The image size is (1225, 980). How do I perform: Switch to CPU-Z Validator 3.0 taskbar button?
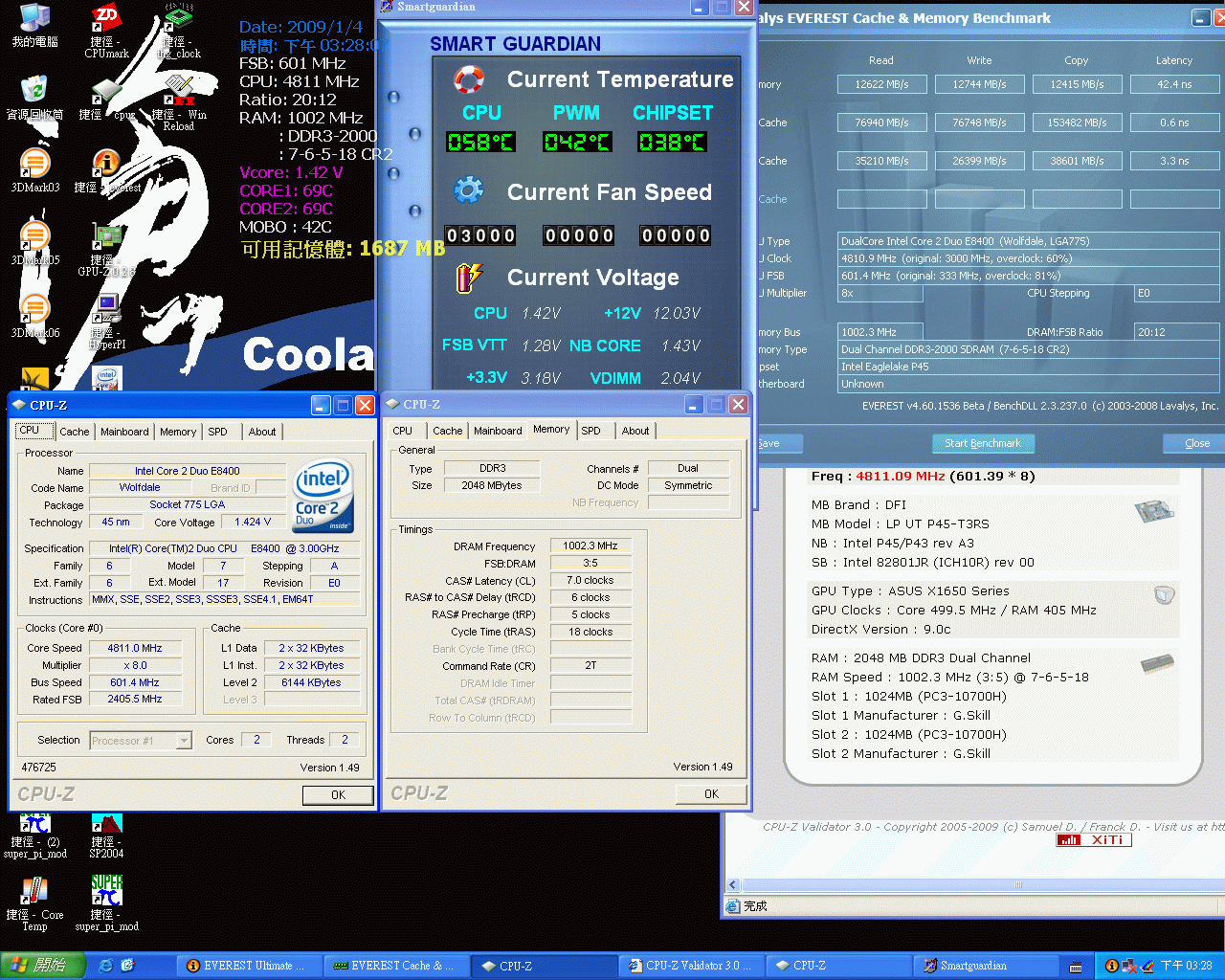click(692, 966)
